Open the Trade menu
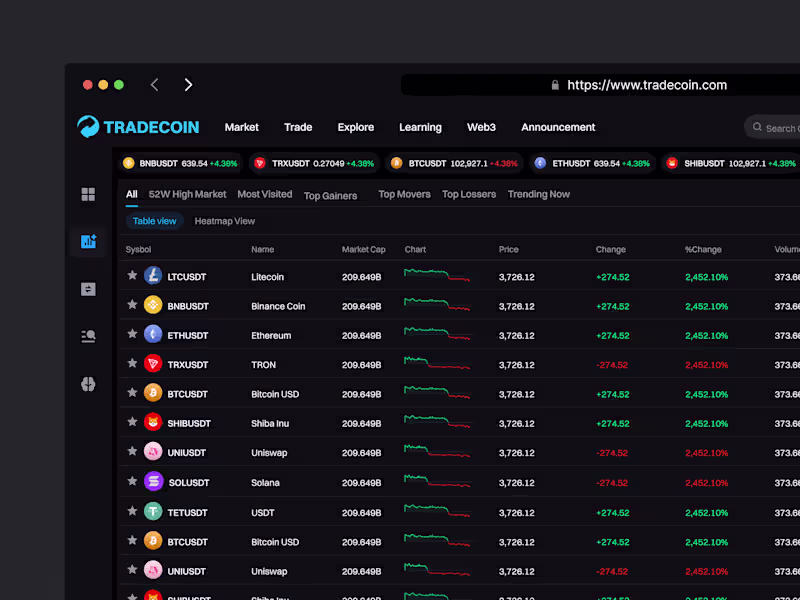This screenshot has width=800, height=600. pos(298,127)
